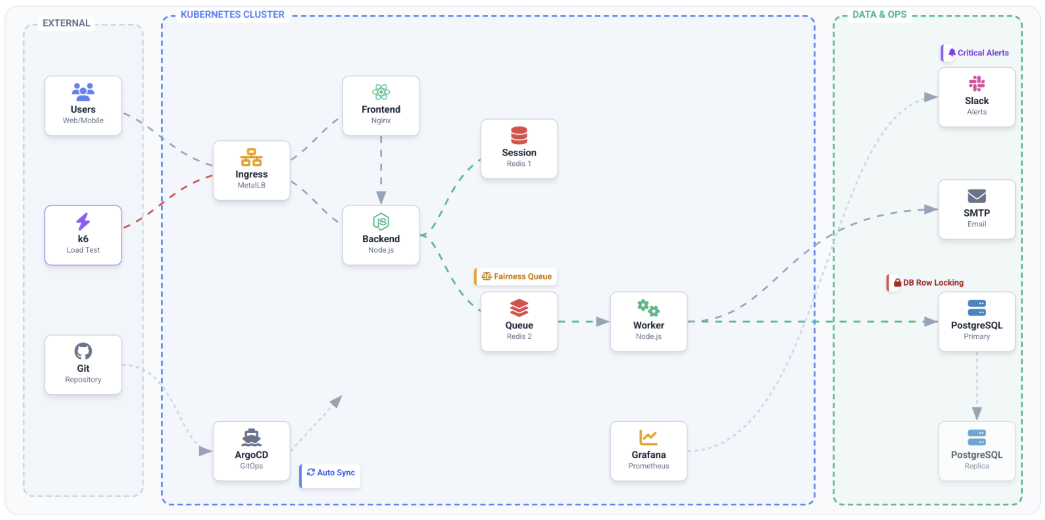Click the PostgreSQL Replica node

click(x=976, y=450)
